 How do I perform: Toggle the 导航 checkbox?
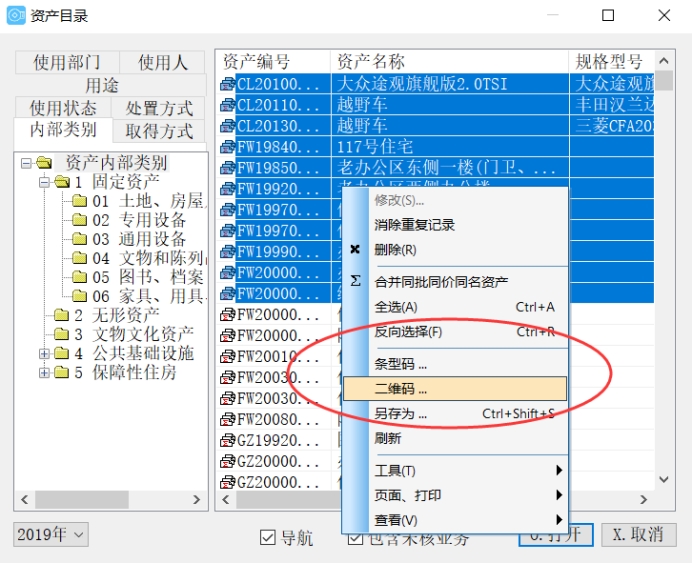point(268,538)
